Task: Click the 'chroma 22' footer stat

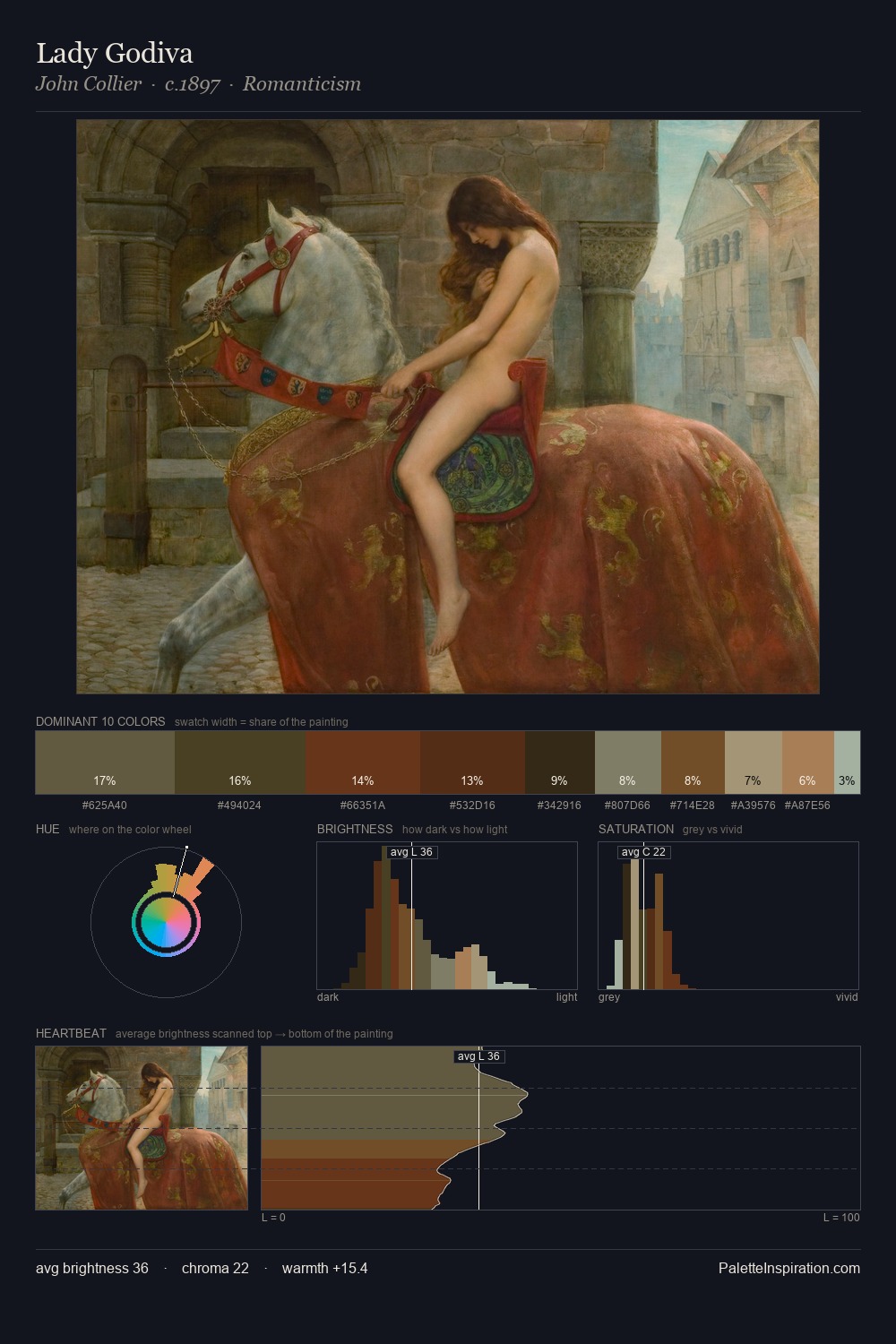Action: click(215, 1269)
